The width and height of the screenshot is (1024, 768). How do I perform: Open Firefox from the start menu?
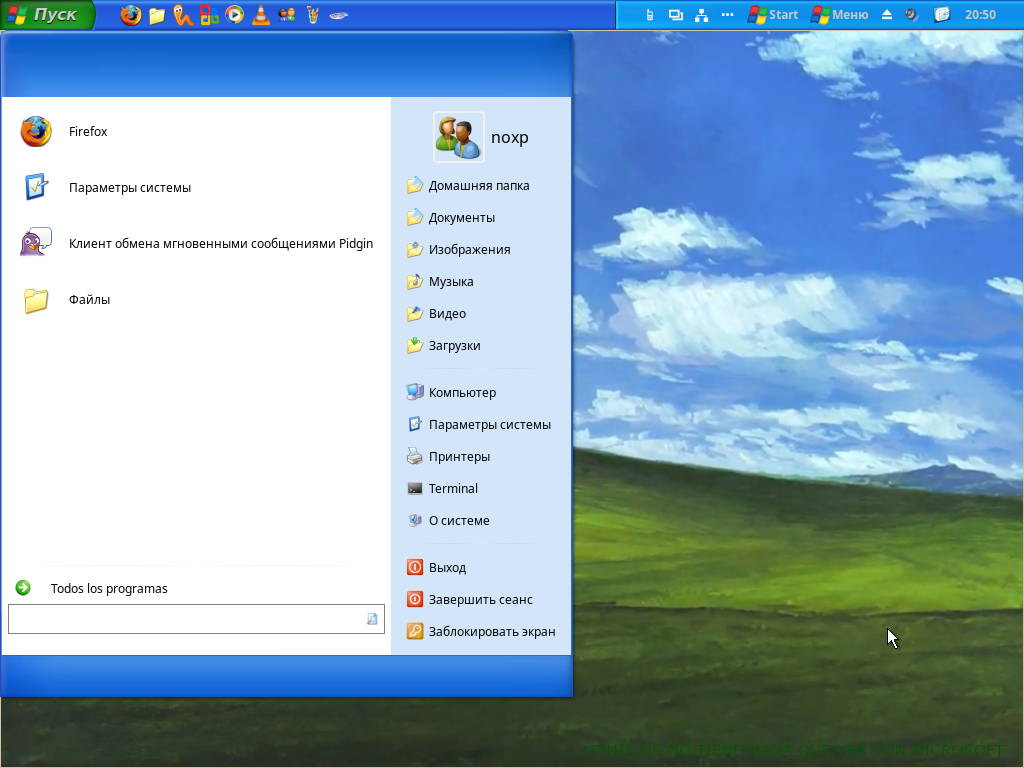(x=196, y=132)
